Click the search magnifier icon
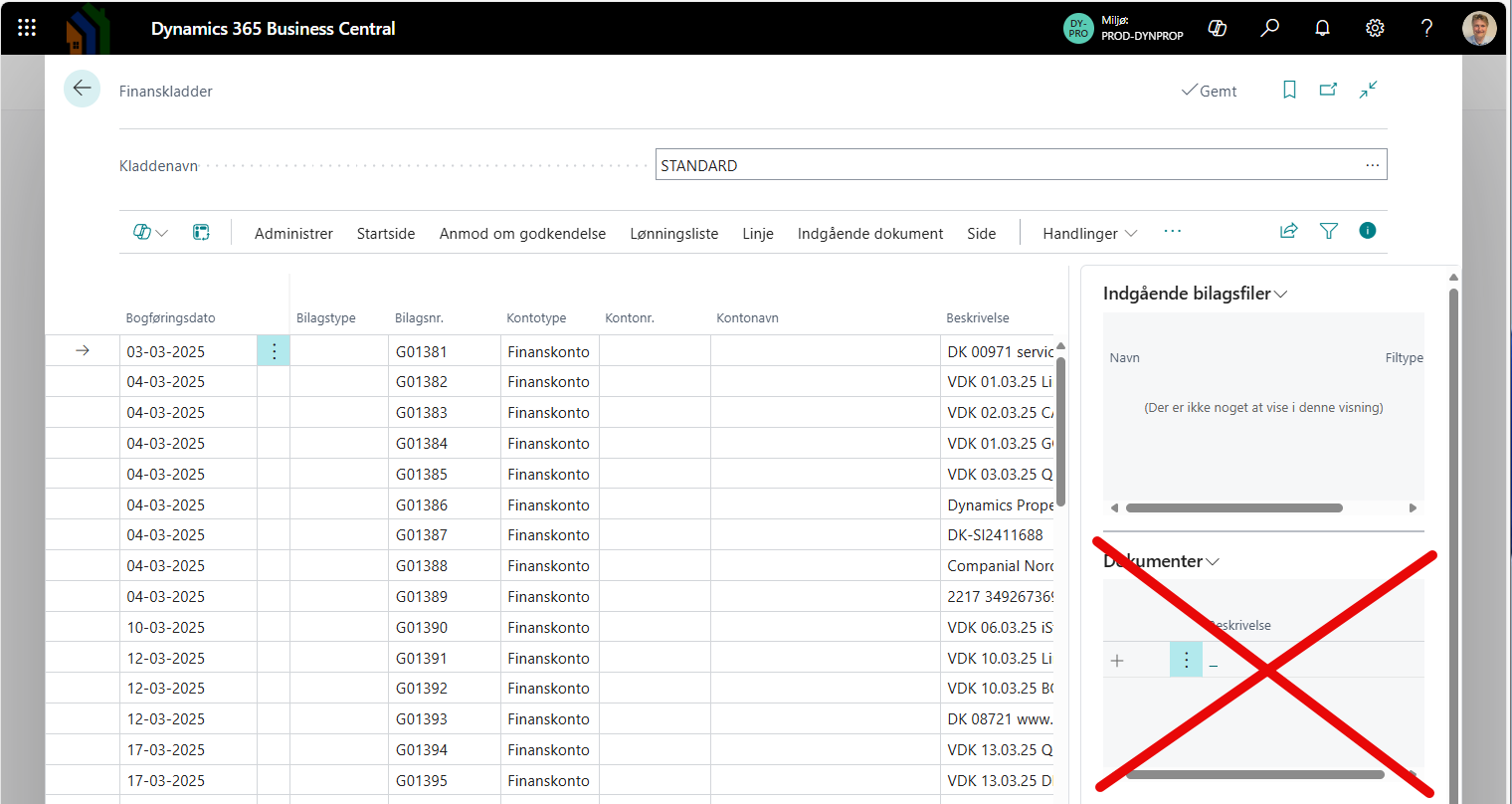Viewport: 1512px width, 804px height. click(1269, 28)
